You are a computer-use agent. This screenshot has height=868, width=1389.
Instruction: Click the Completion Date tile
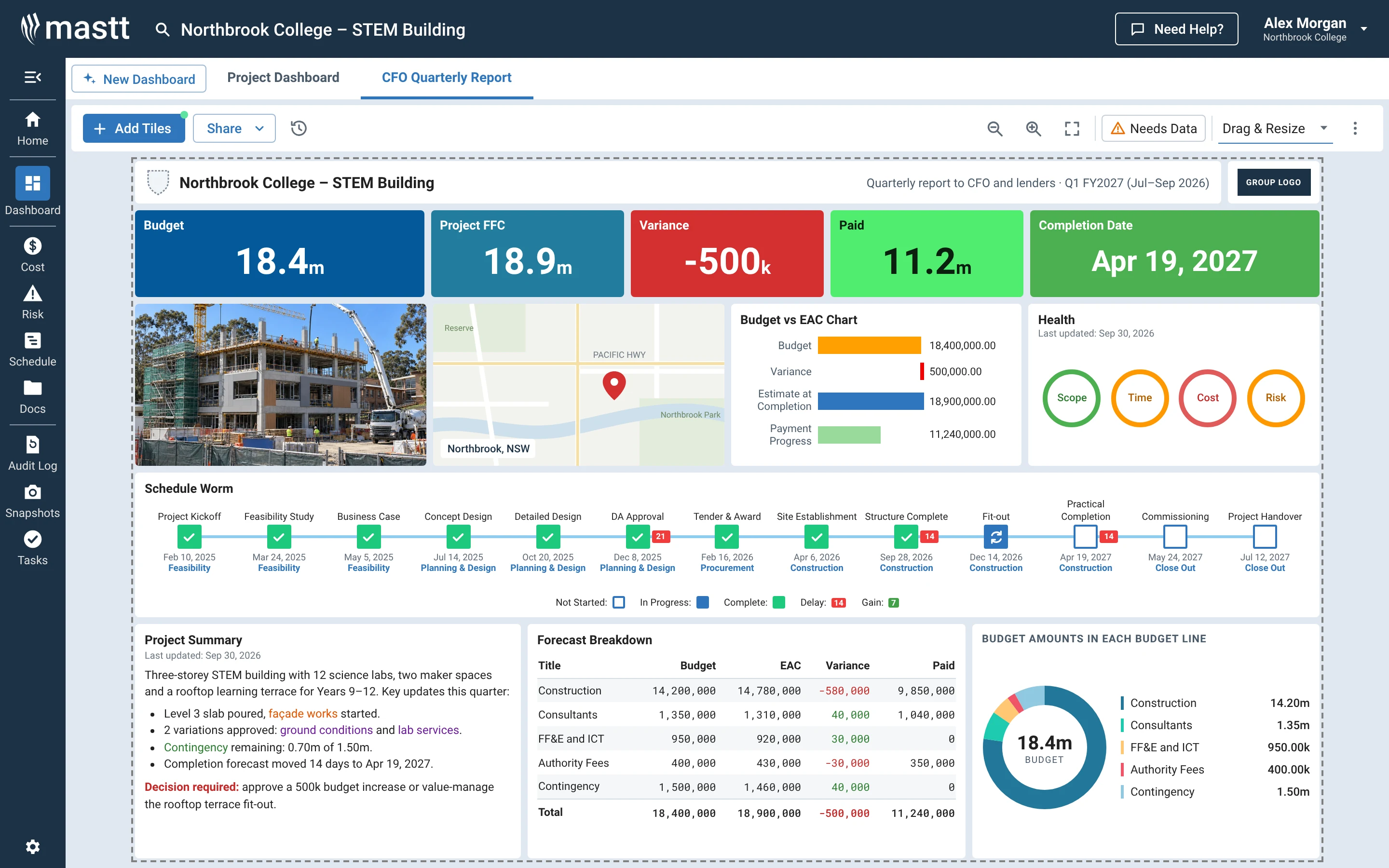[1174, 253]
